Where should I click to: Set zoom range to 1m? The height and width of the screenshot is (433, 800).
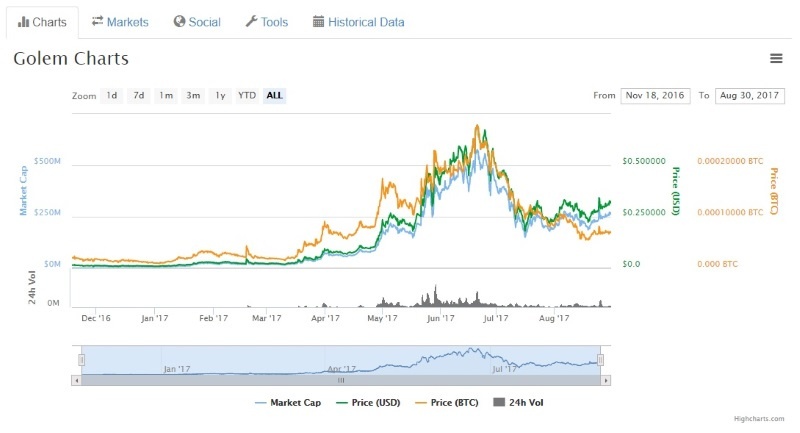pos(166,95)
